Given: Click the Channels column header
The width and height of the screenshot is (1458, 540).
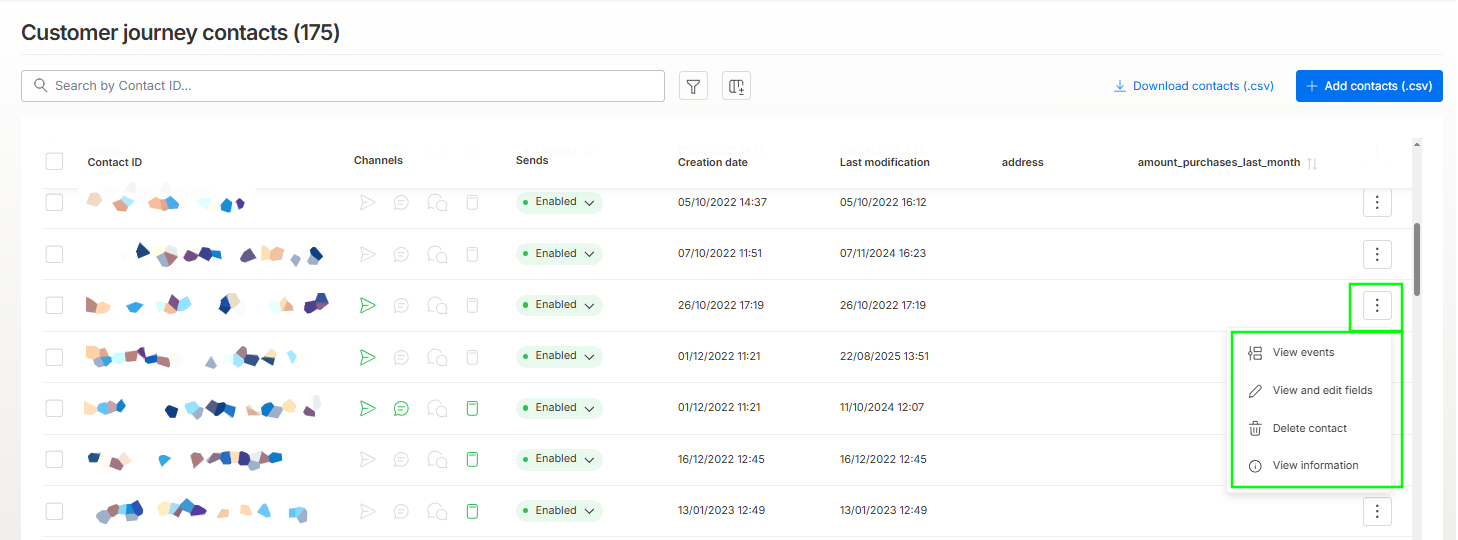Looking at the screenshot, I should pos(378,161).
